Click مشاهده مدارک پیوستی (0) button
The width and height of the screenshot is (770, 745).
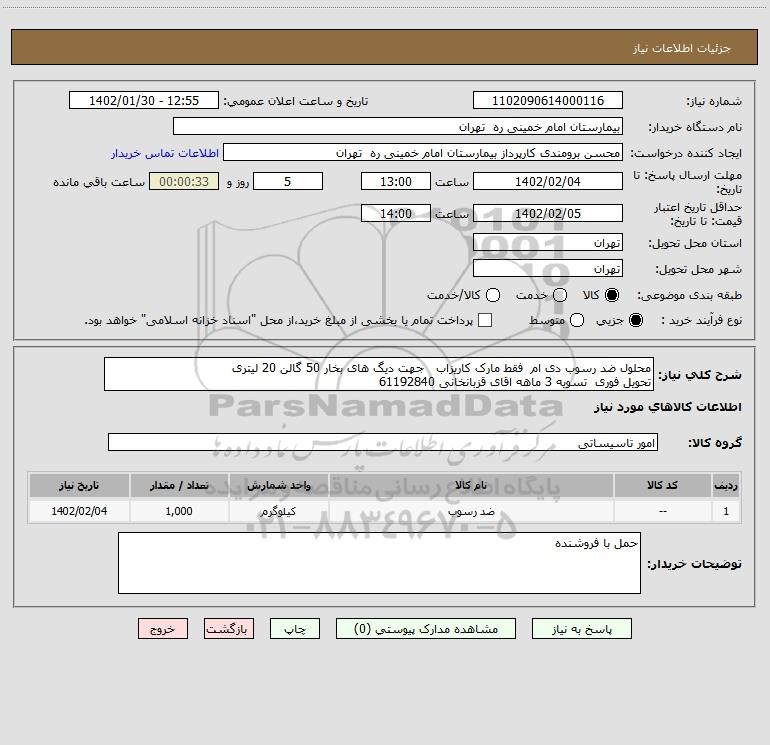click(426, 629)
